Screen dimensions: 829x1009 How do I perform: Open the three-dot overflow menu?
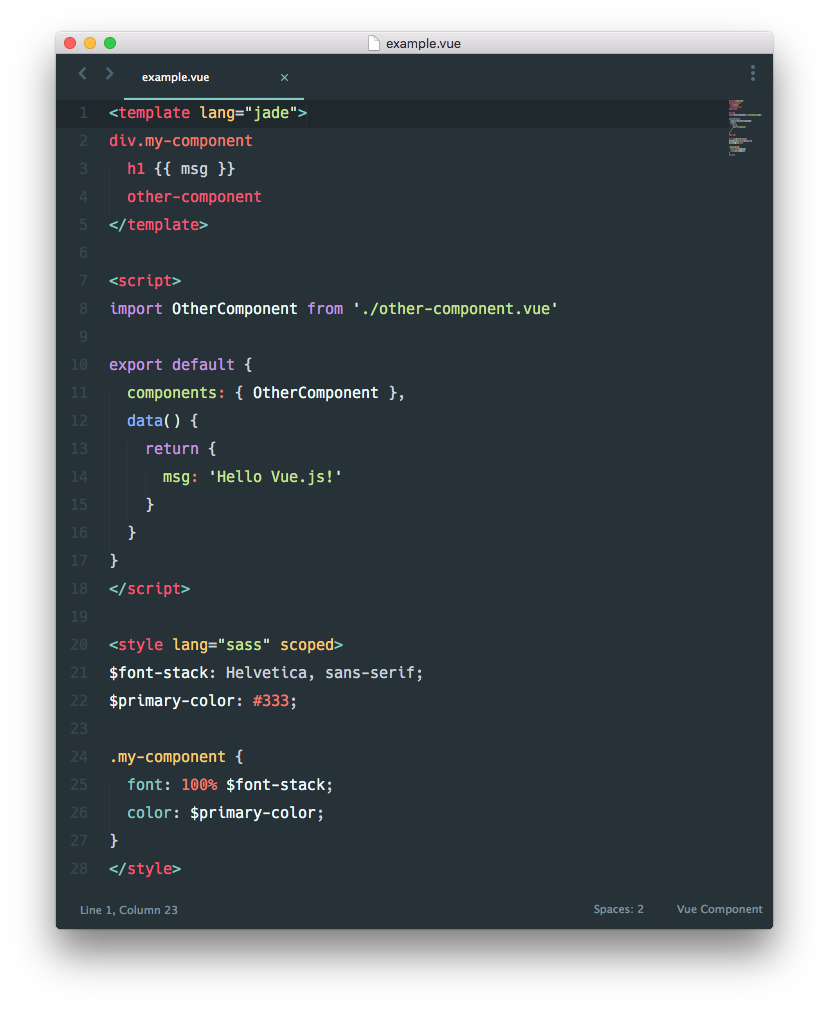click(x=753, y=73)
